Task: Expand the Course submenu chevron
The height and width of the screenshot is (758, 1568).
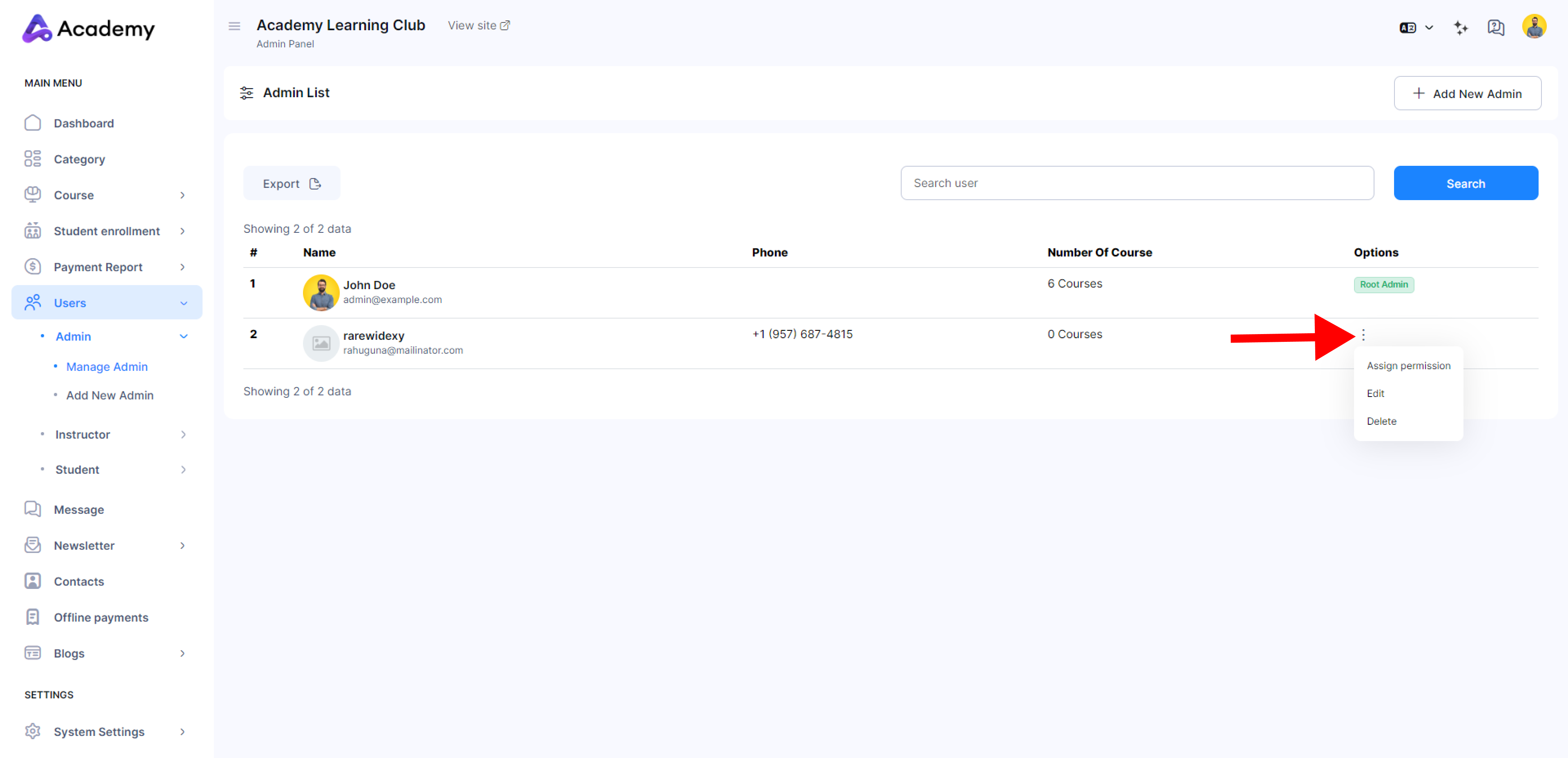Action: point(182,195)
